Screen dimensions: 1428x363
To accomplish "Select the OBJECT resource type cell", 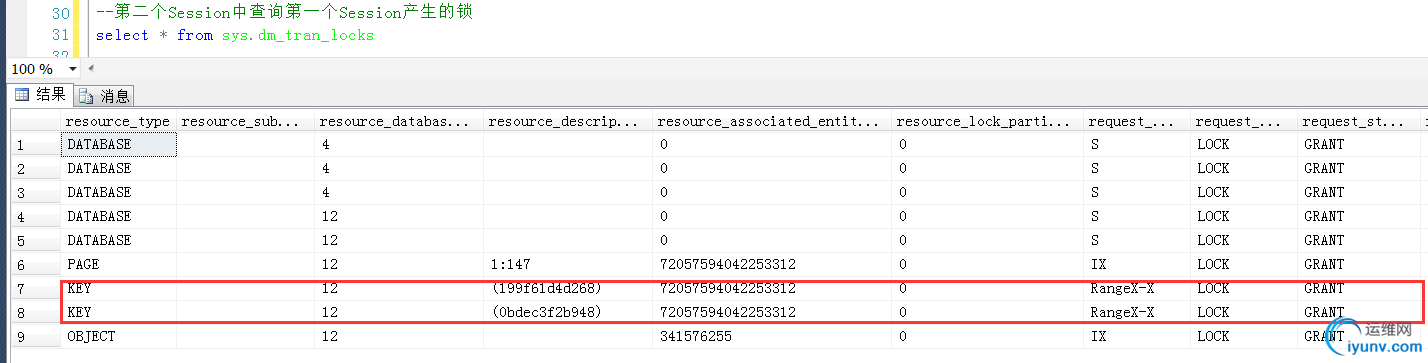I will point(118,337).
